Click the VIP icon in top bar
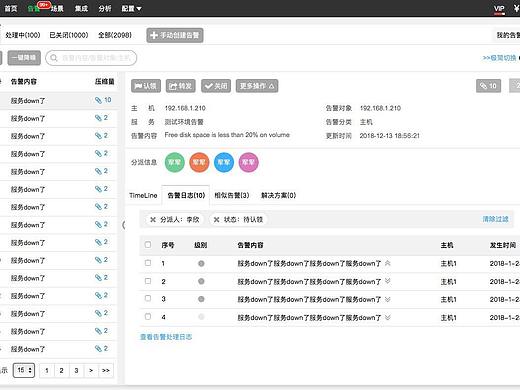This screenshot has width=520, height=390. 499,9
